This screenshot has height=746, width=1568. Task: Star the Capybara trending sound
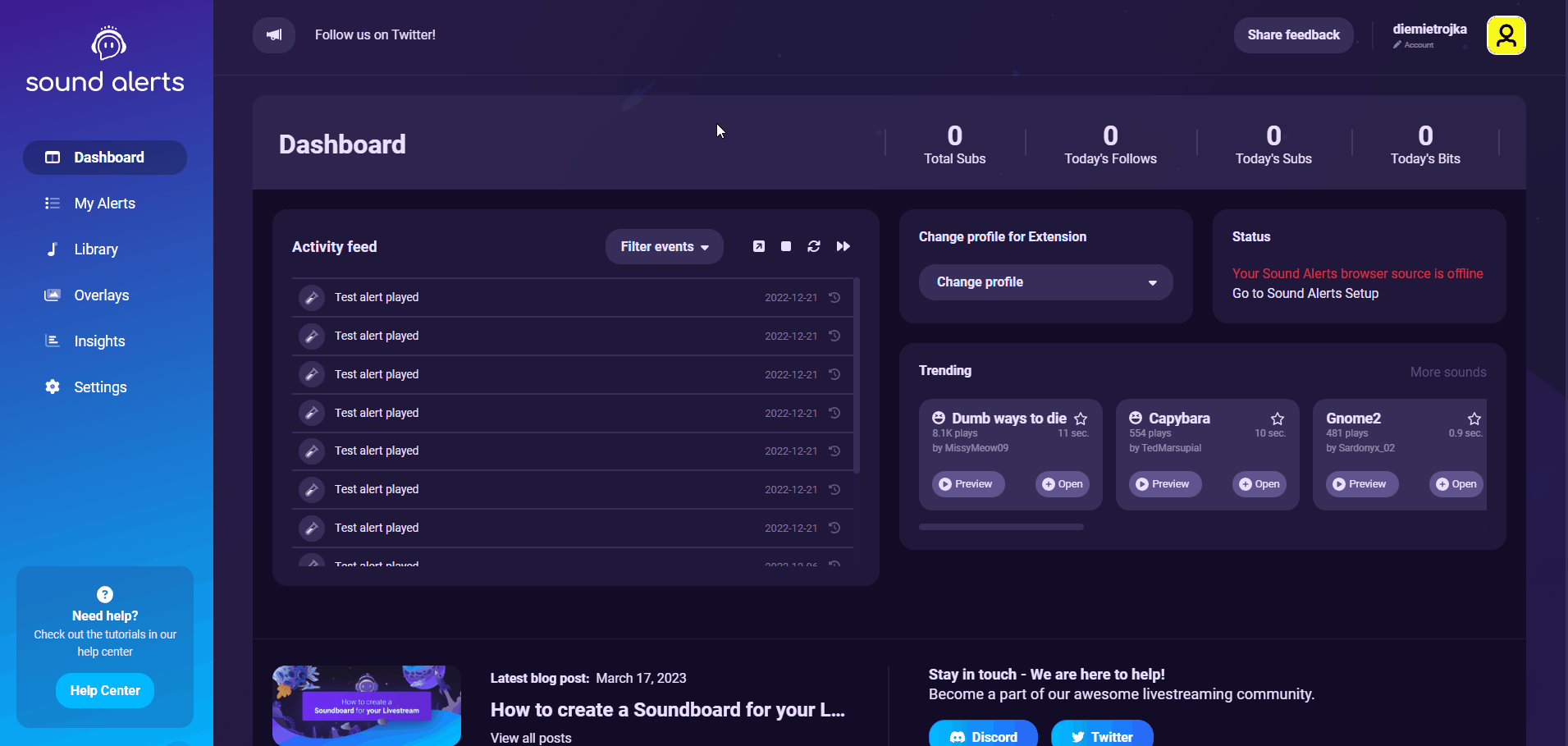coord(1278,418)
